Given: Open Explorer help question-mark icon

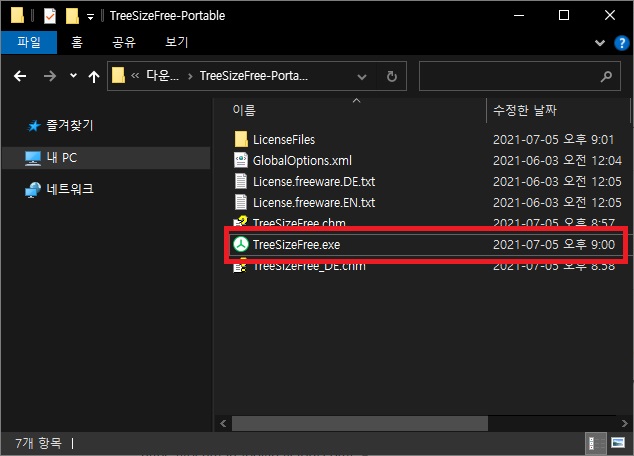Looking at the screenshot, I should pos(621,43).
